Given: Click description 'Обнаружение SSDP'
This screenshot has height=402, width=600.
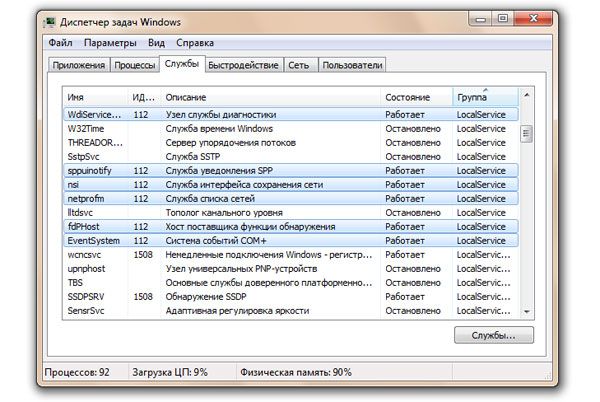Looking at the screenshot, I should tap(206, 296).
